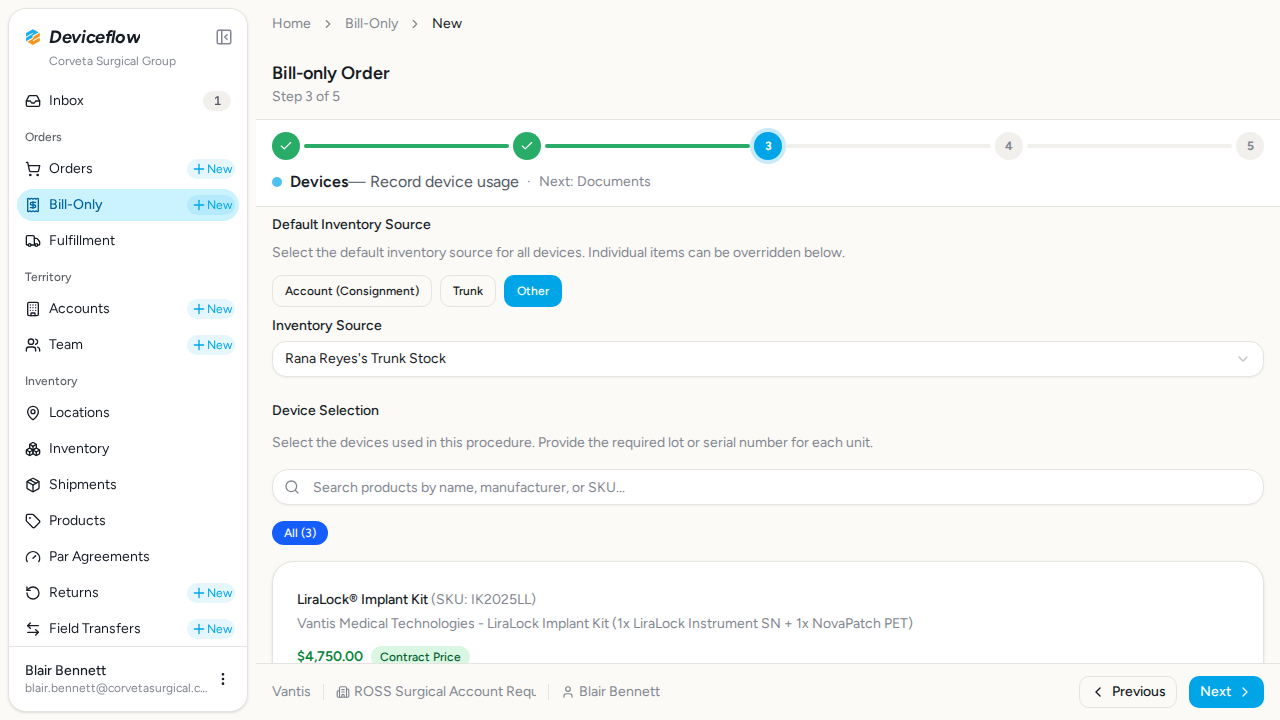Screen dimensions: 1280x720
Task: Click the Locations pin icon
Action: 33,413
